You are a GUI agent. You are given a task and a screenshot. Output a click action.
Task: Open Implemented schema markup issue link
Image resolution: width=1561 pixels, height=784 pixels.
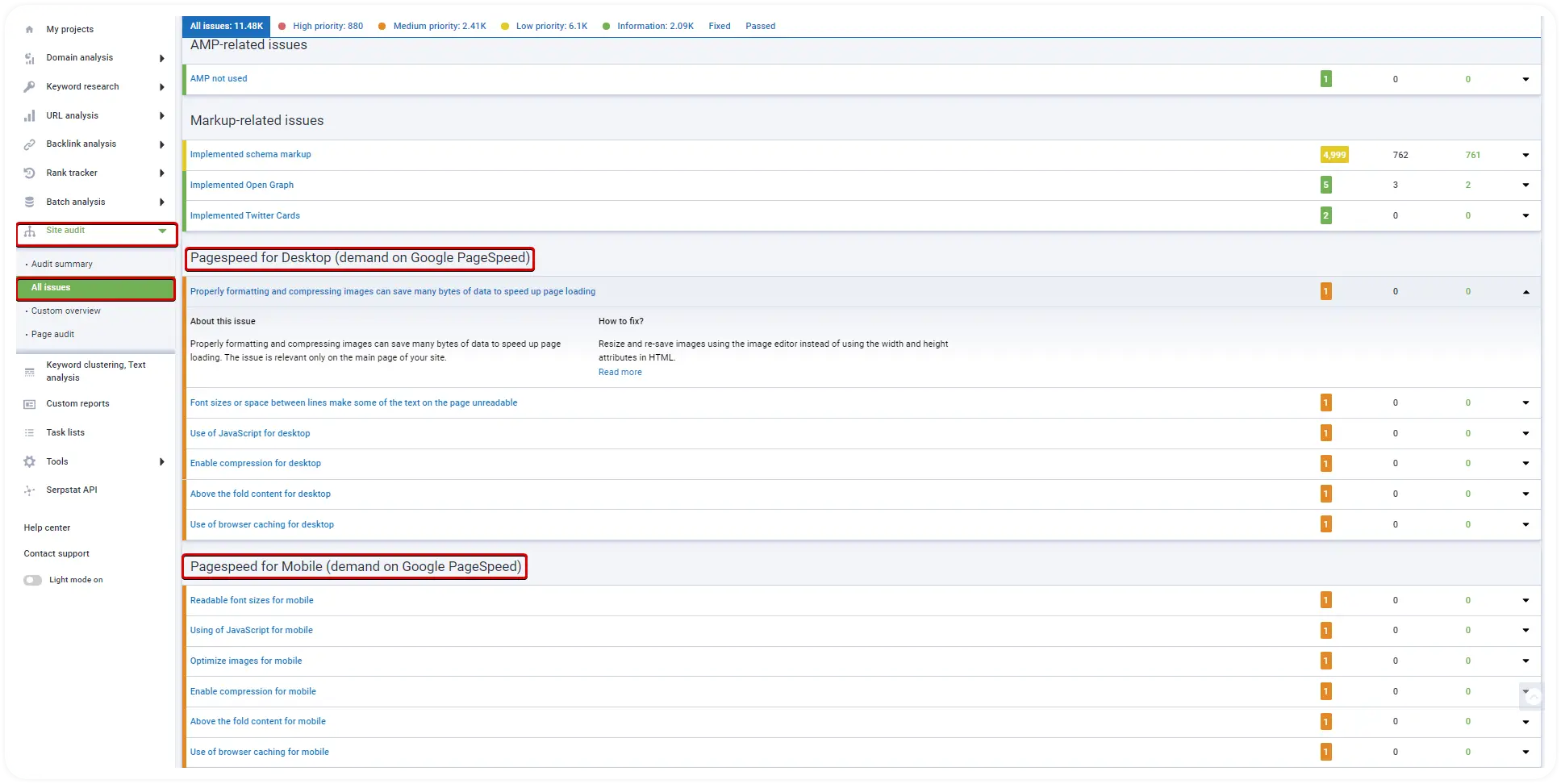tap(250, 155)
